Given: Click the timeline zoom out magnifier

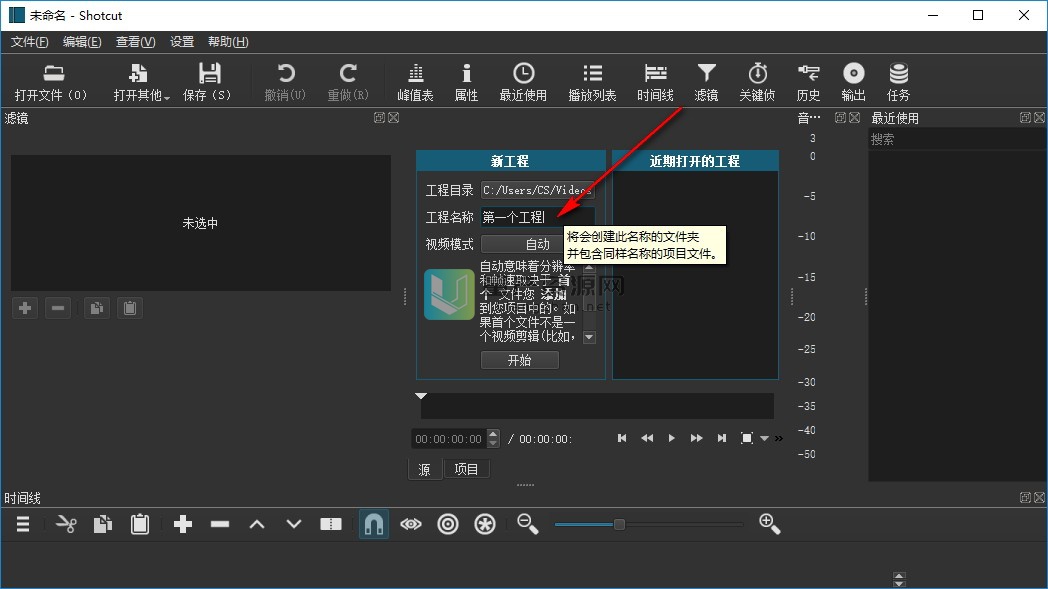Looking at the screenshot, I should 527,524.
